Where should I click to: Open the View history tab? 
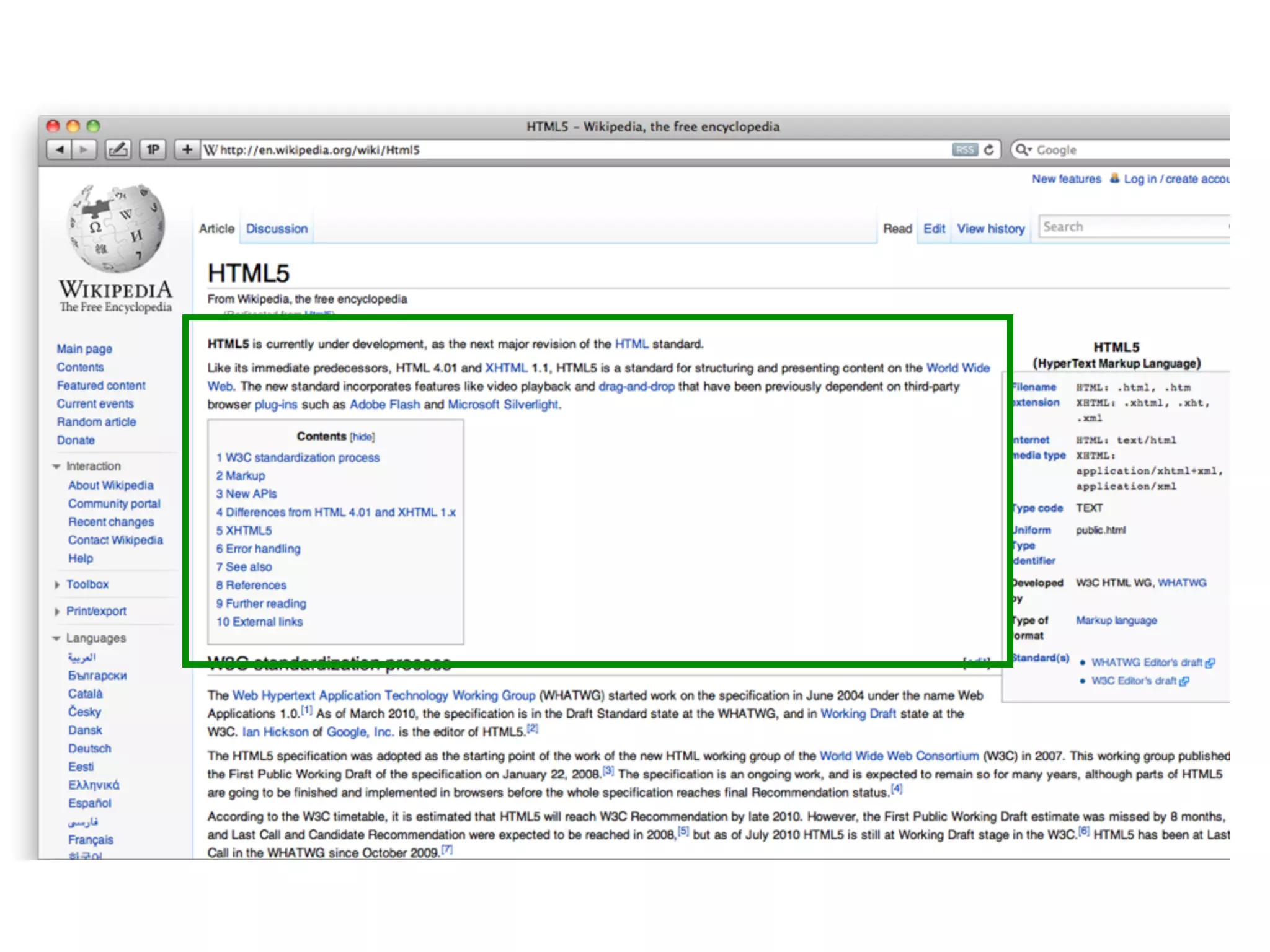990,229
